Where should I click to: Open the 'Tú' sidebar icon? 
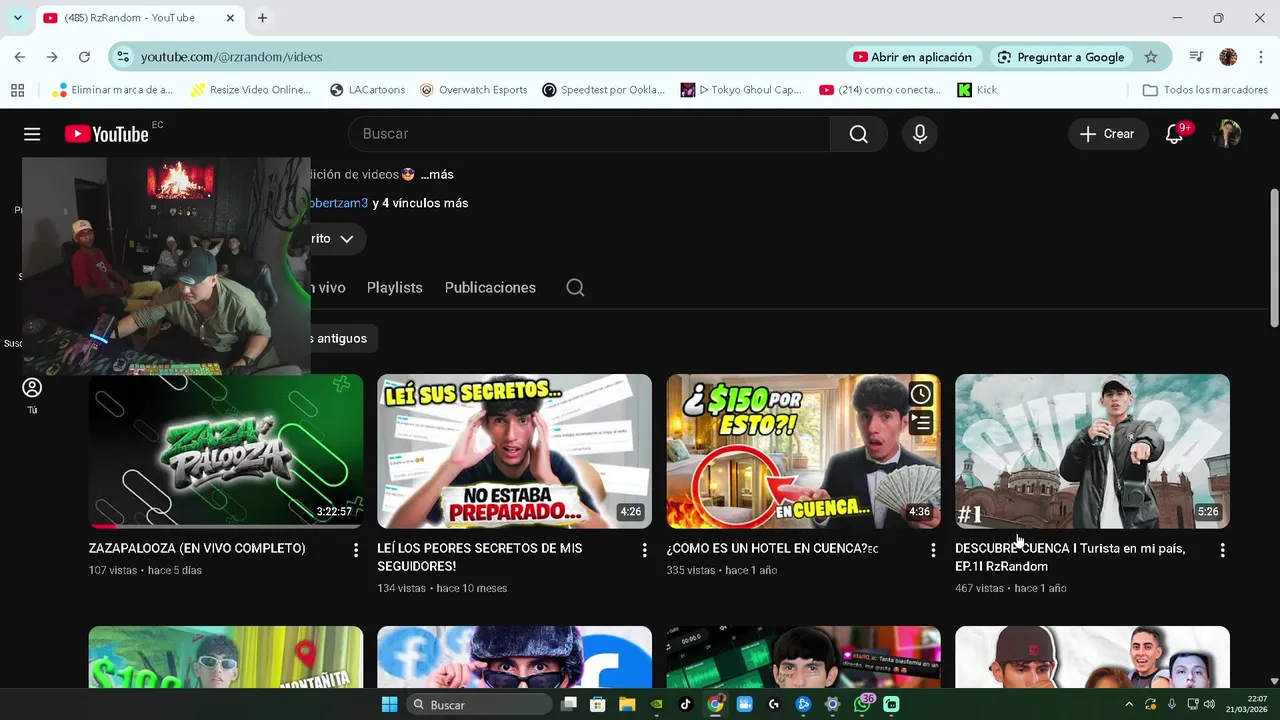(32, 396)
